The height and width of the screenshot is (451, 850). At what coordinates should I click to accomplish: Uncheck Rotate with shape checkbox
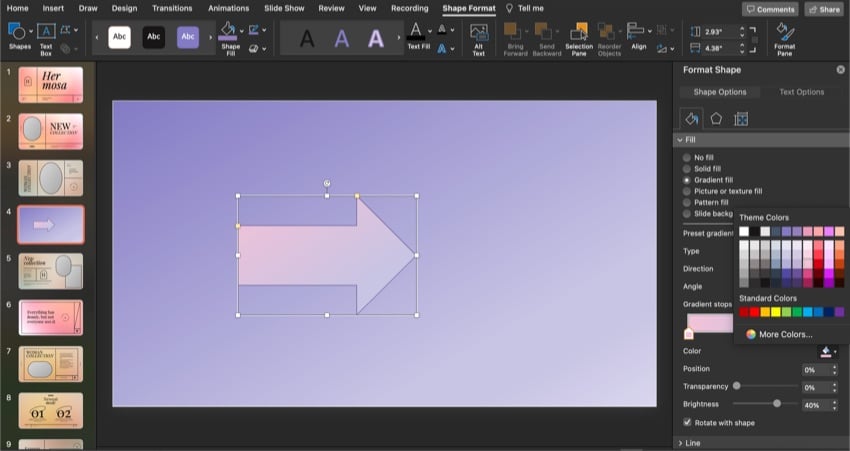coord(687,423)
